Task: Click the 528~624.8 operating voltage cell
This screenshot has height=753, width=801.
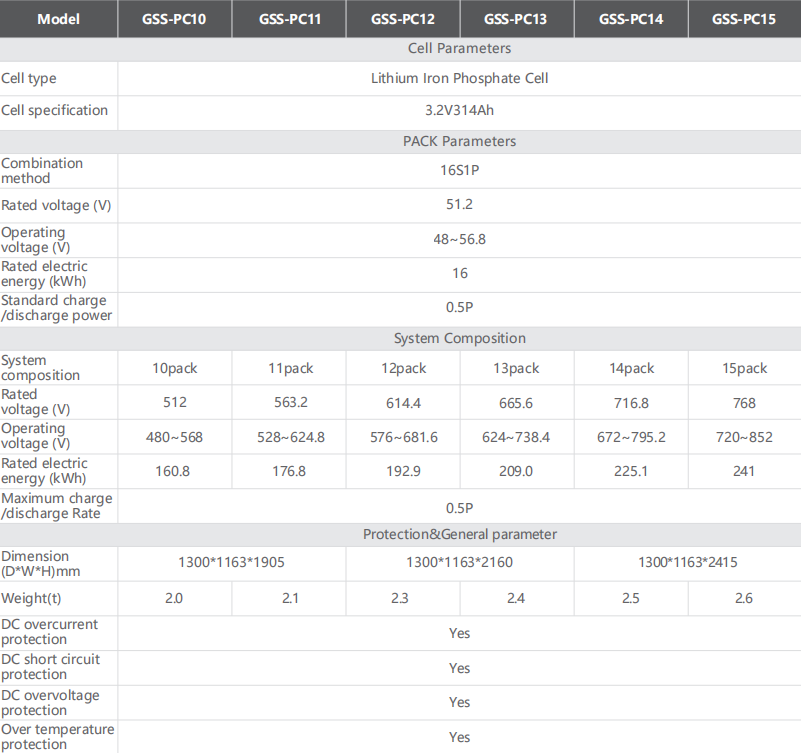Action: click(291, 437)
